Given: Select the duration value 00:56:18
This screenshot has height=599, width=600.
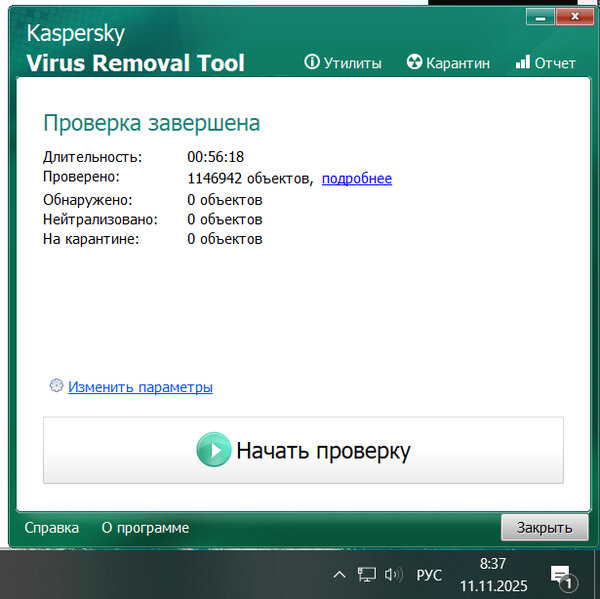Looking at the screenshot, I should (215, 157).
